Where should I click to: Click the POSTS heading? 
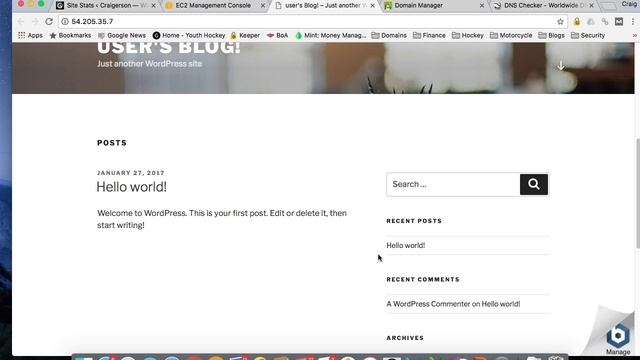coord(112,143)
